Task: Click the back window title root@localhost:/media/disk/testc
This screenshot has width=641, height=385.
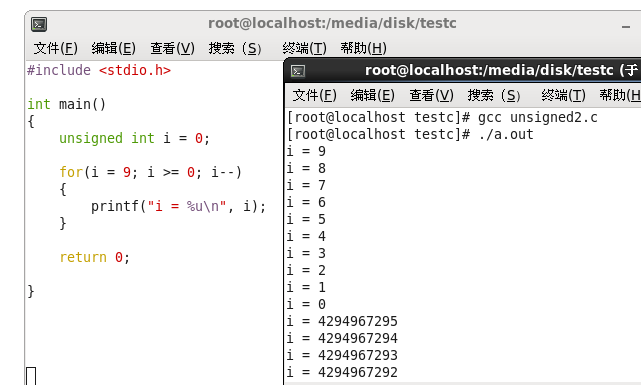Action: (x=332, y=23)
